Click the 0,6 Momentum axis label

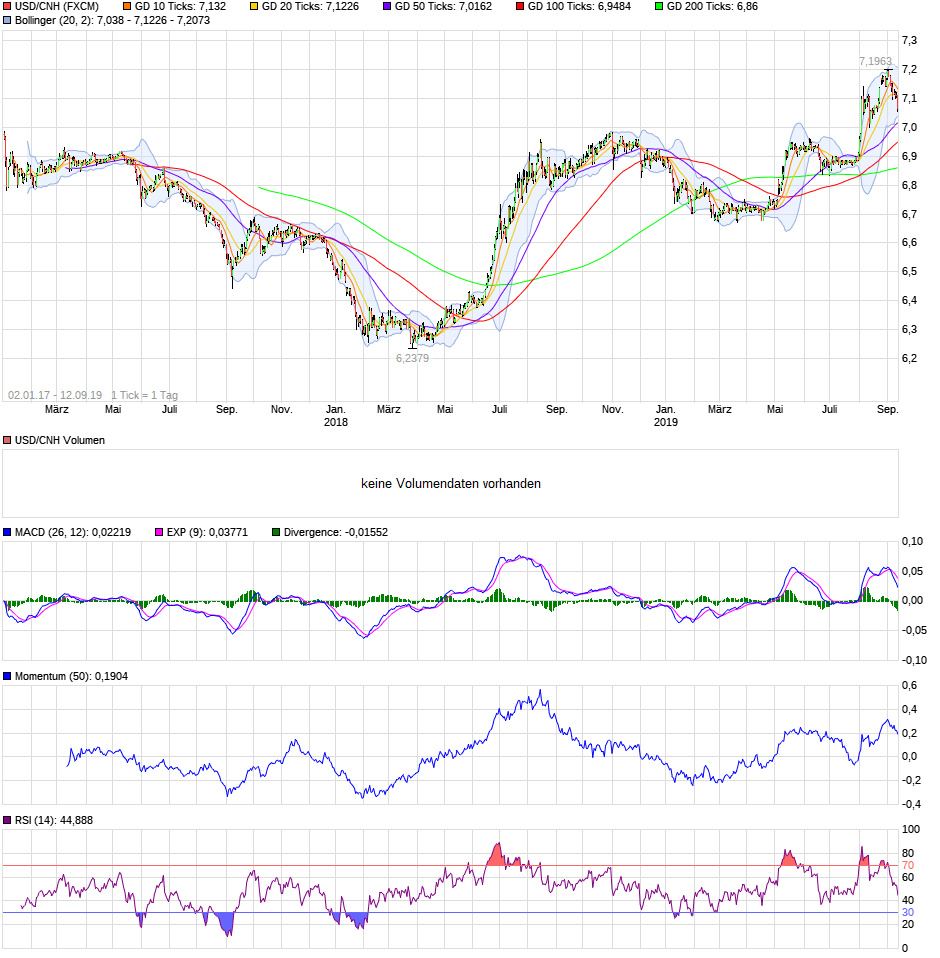pos(909,686)
